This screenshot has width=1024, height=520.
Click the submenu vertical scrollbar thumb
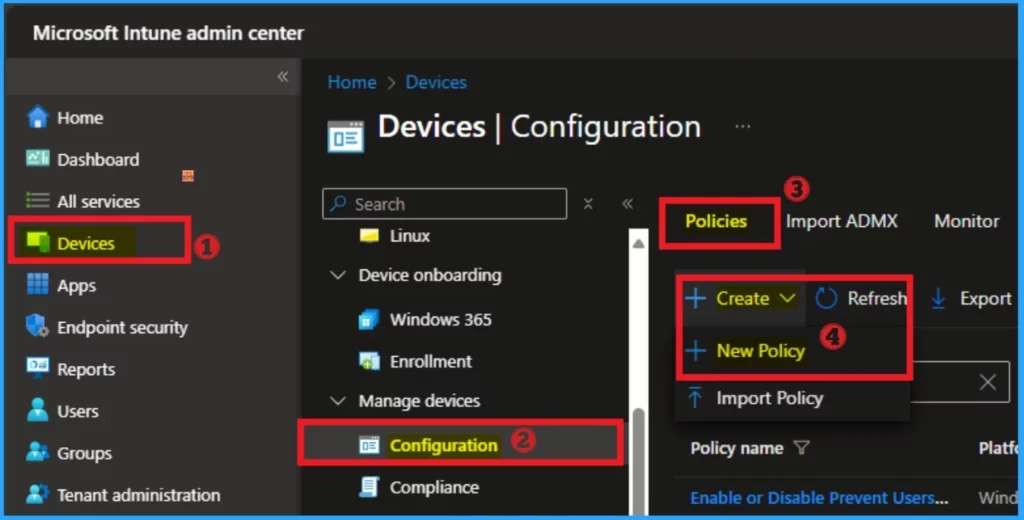(639, 461)
